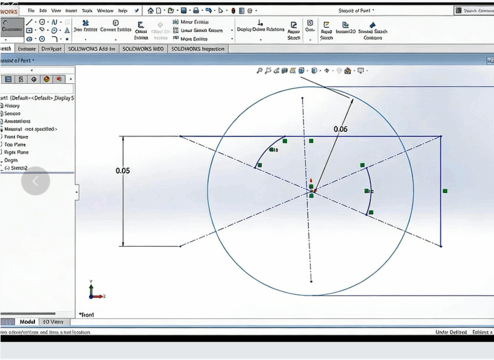This screenshot has height=360, width=494.
Task: Switch to the SOLIDWORKS Add-Ins tab
Action: (x=92, y=49)
